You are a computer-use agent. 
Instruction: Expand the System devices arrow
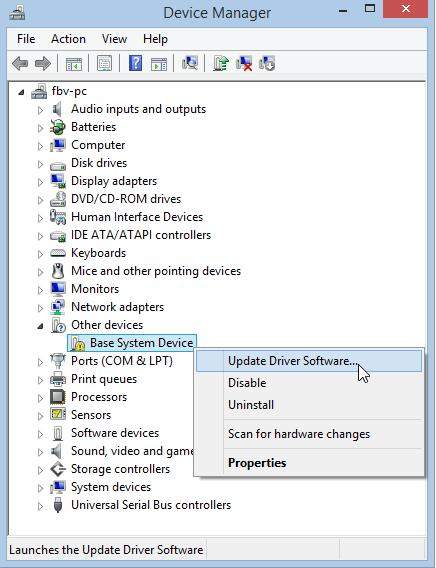(41, 488)
